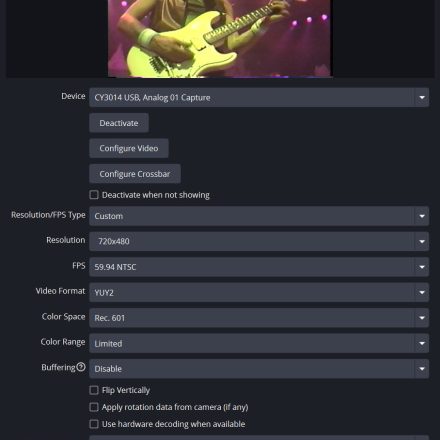Expand the Resolution/FPS Type dropdown
The image size is (440, 440).
pyautogui.click(x=259, y=216)
